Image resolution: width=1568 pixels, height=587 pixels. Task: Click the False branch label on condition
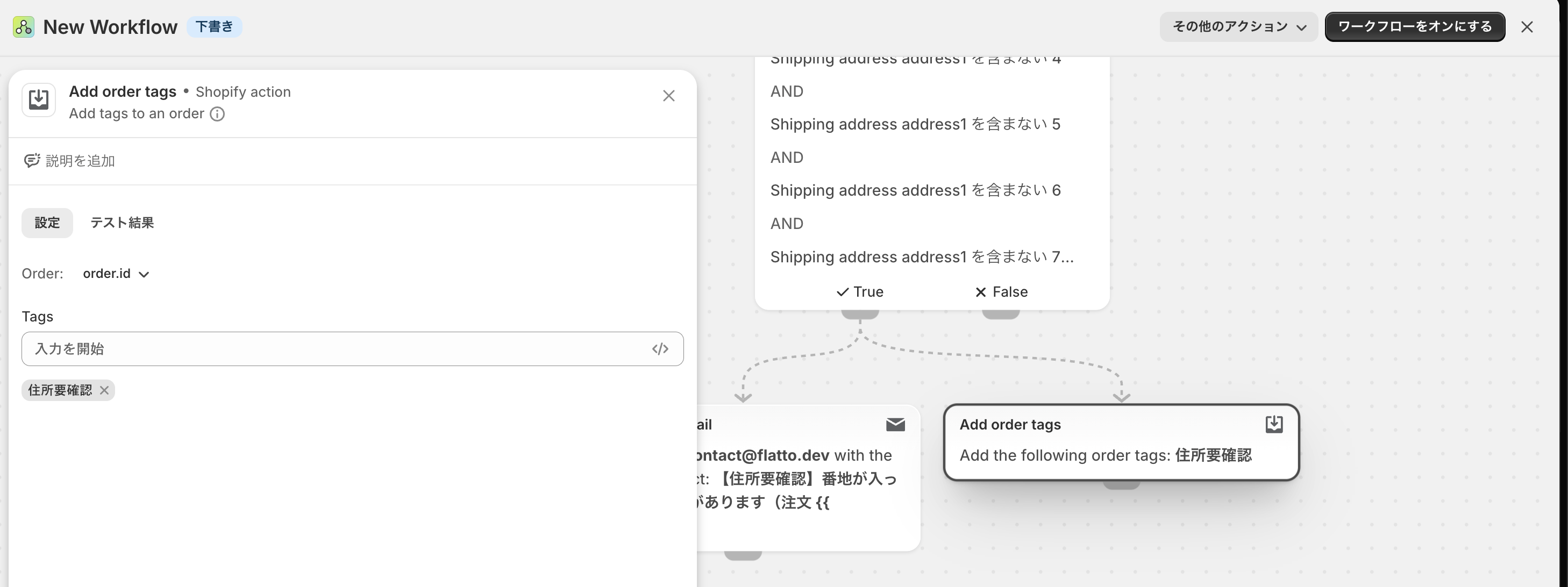[1001, 292]
